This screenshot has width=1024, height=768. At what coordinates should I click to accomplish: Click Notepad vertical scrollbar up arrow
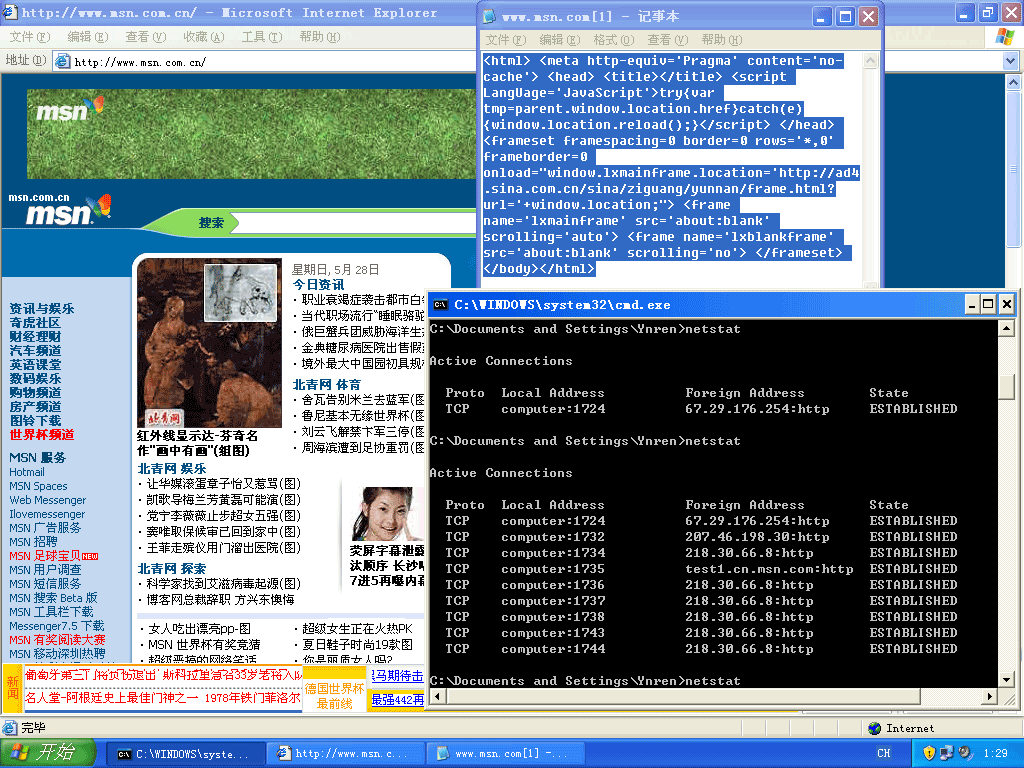870,61
